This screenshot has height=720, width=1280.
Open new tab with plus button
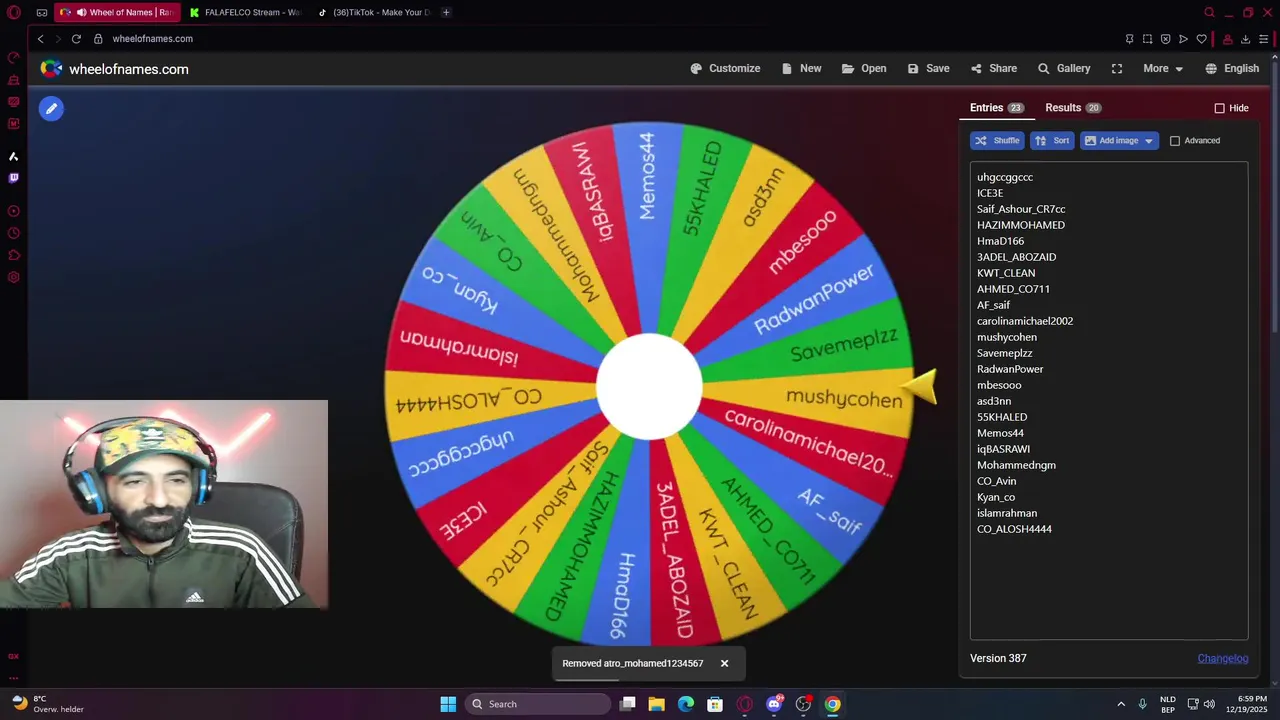pyautogui.click(x=446, y=13)
